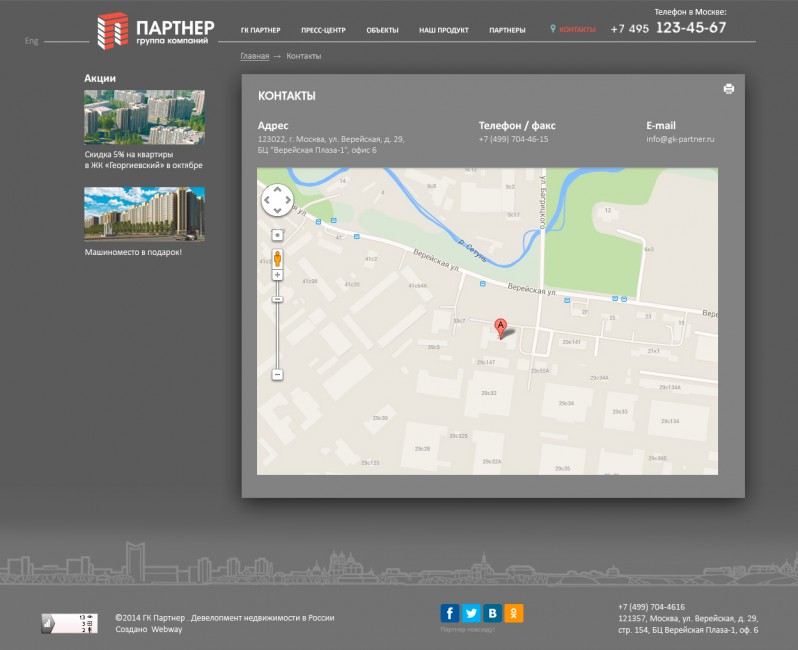Open the Facebook social page
Viewport: 798px width, 650px height.
(450, 613)
